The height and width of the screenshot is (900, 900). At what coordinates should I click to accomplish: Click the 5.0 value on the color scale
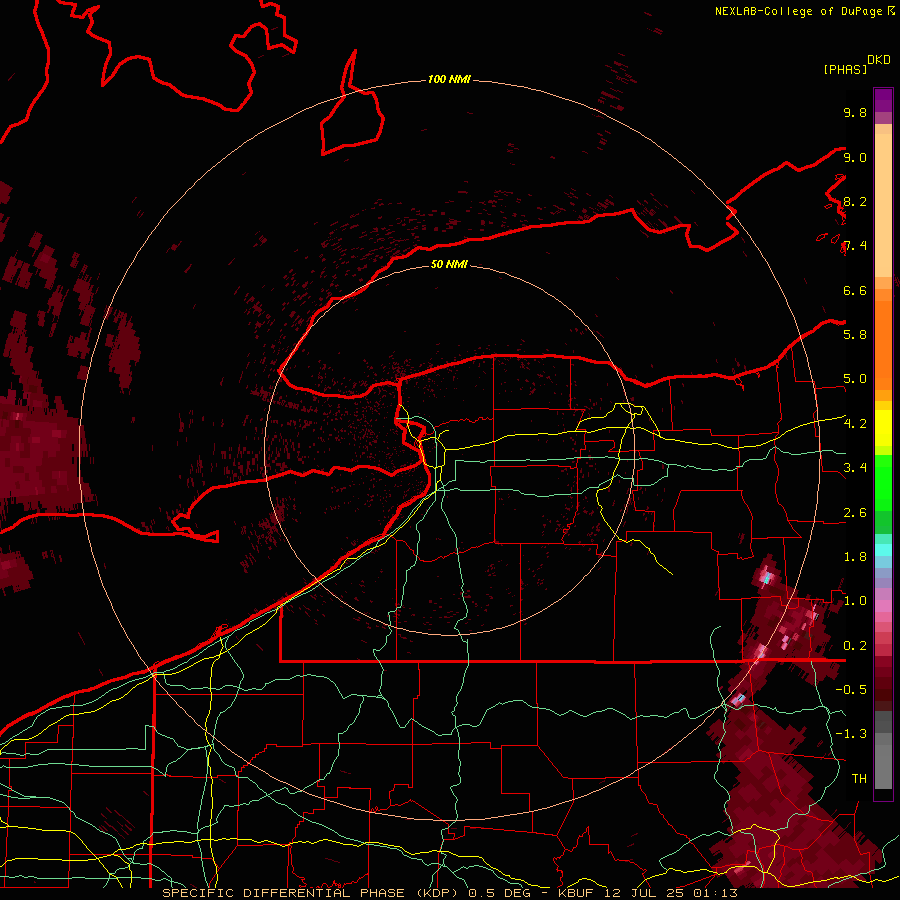point(855,379)
